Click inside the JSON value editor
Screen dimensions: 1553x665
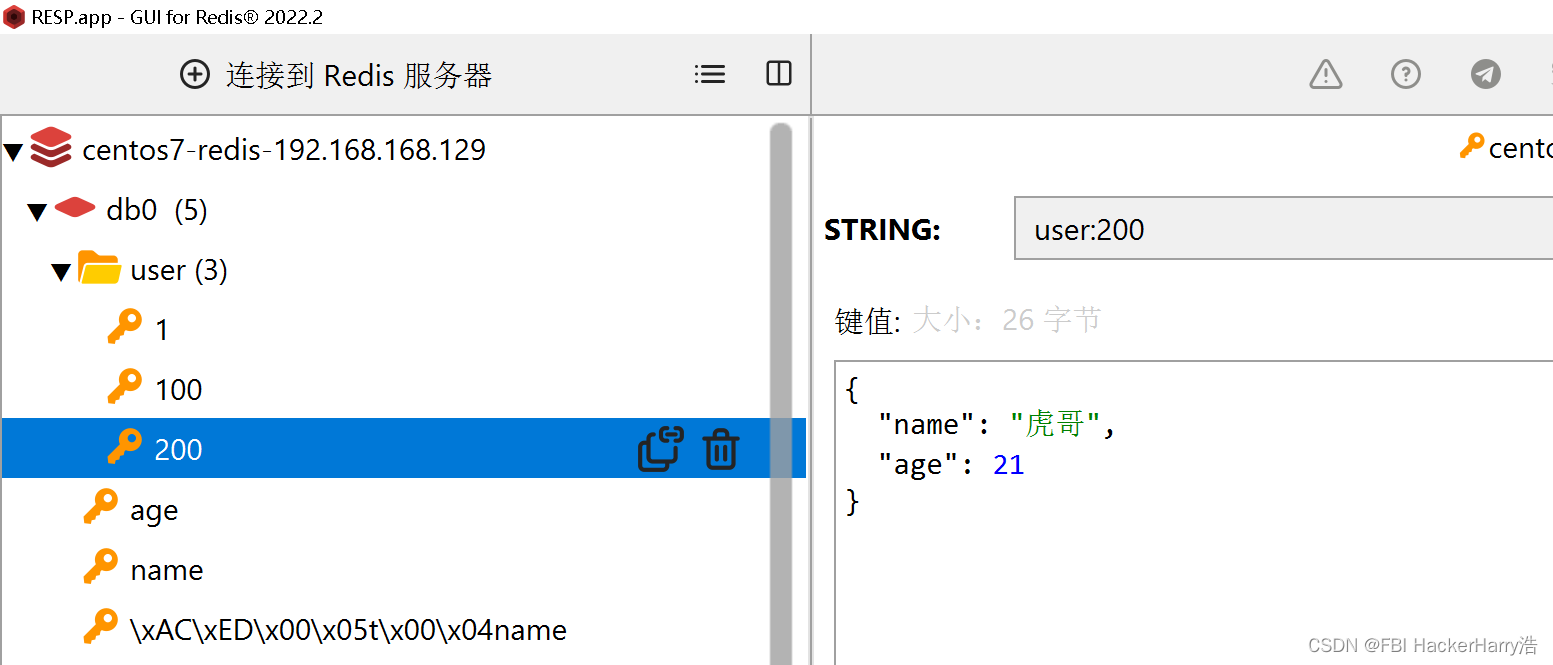point(1194,513)
